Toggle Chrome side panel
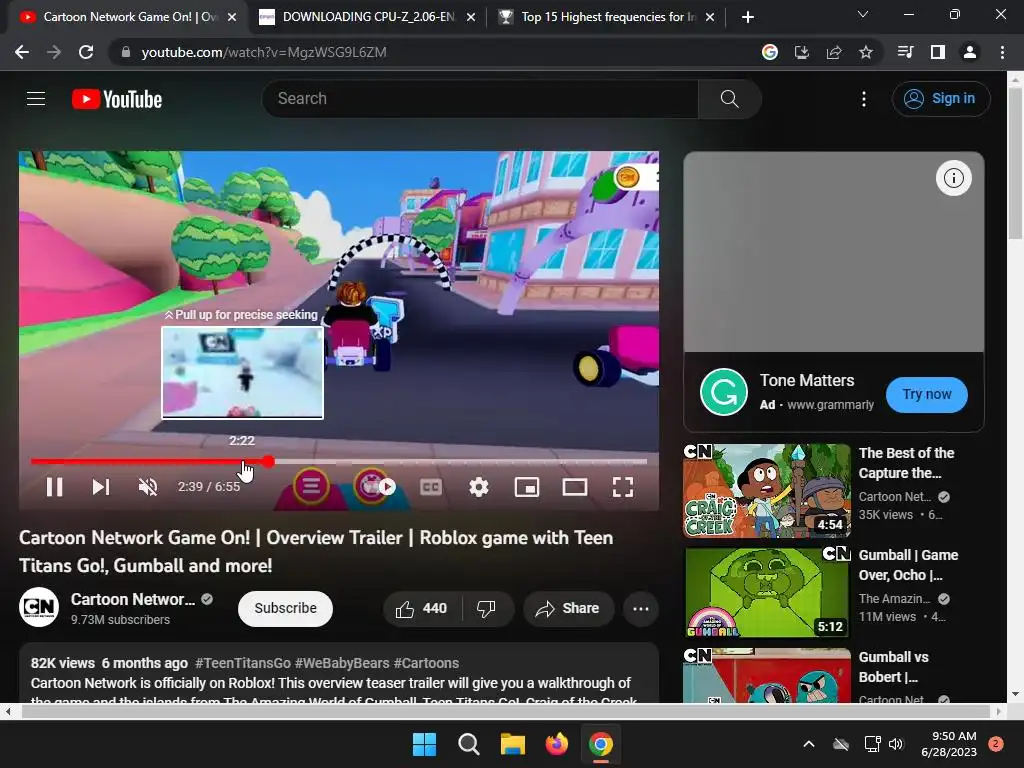The width and height of the screenshot is (1024, 768). 938,52
